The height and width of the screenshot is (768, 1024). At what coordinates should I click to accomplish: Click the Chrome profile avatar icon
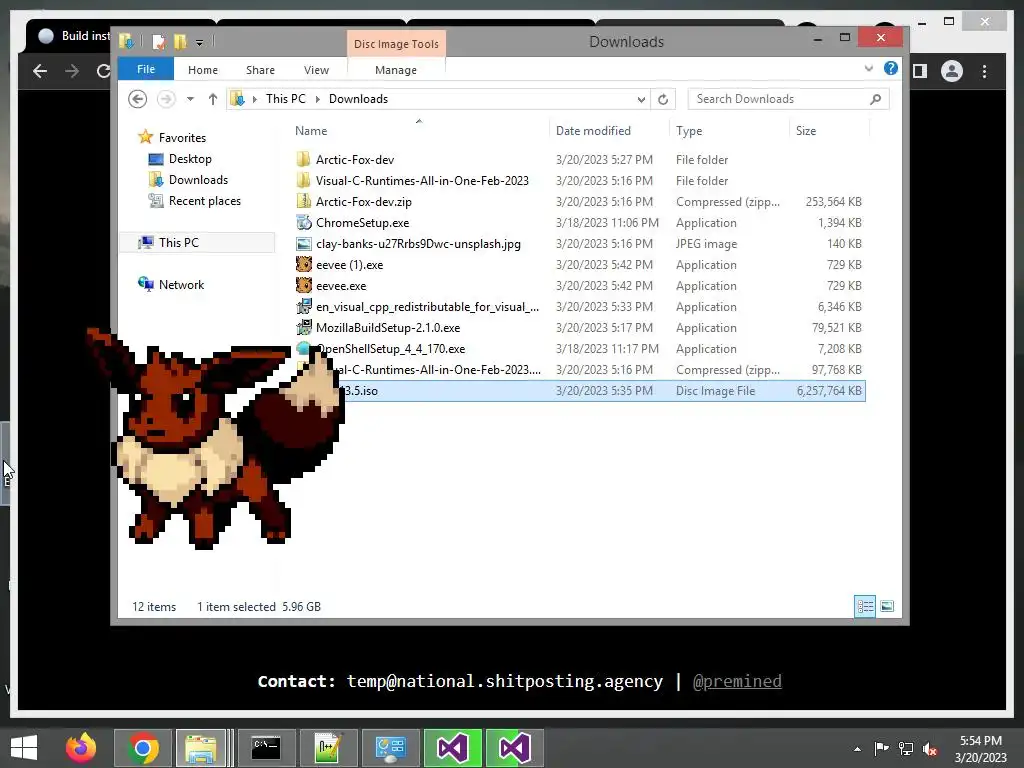point(952,71)
